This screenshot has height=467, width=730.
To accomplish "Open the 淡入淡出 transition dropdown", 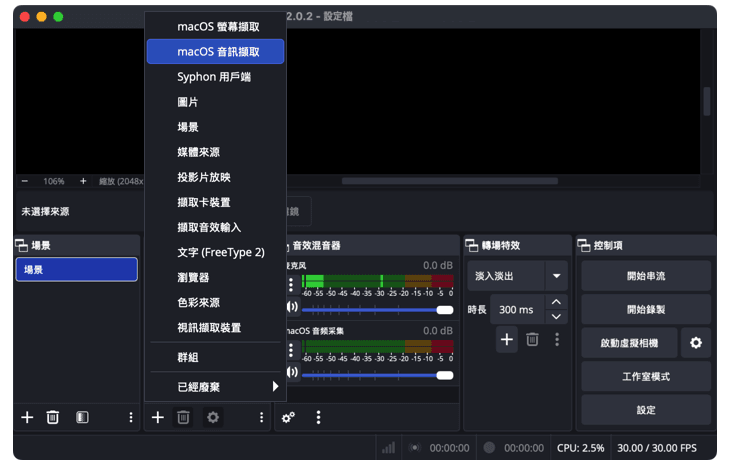I will [556, 276].
